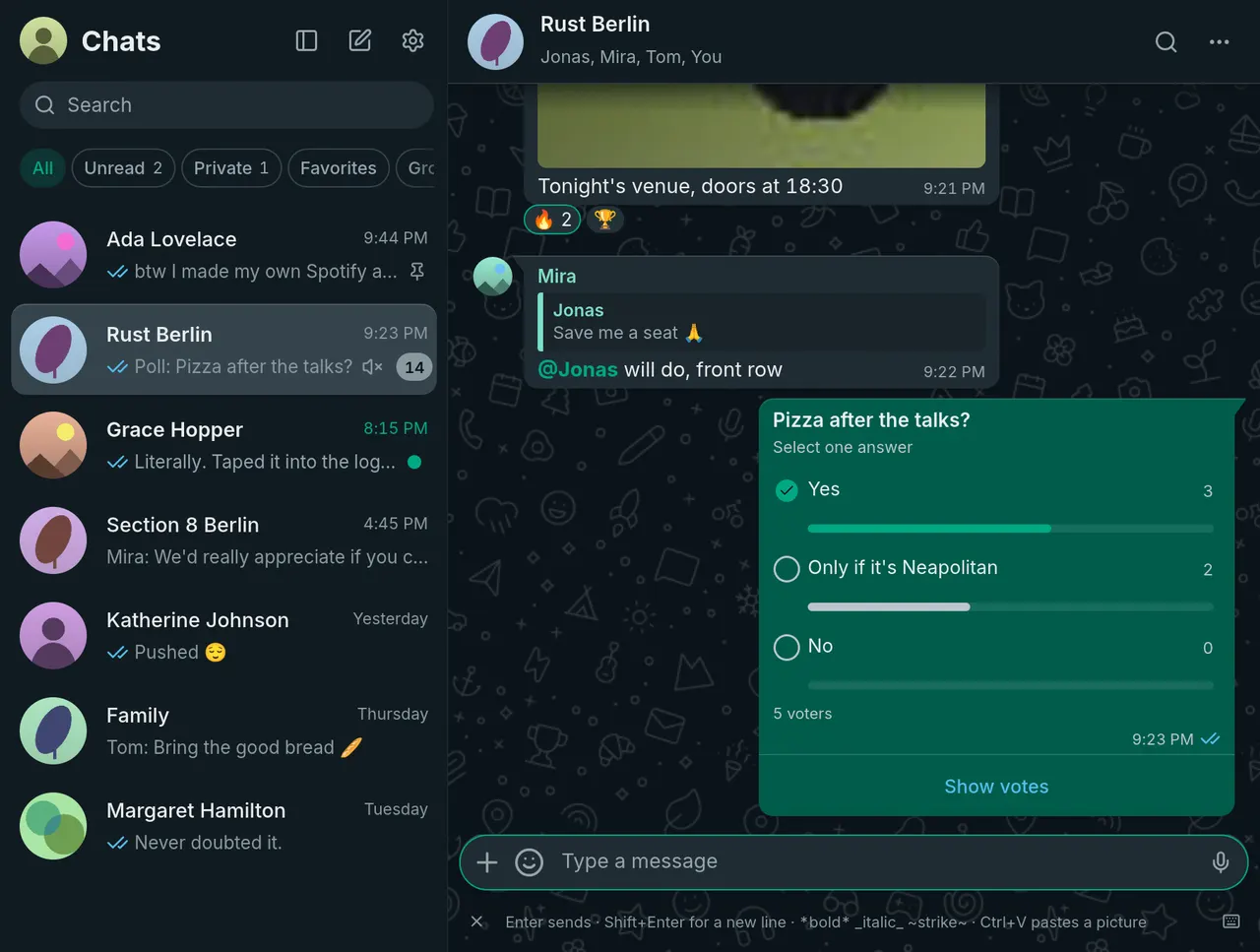Dismiss the formatting hints bar

(x=477, y=921)
